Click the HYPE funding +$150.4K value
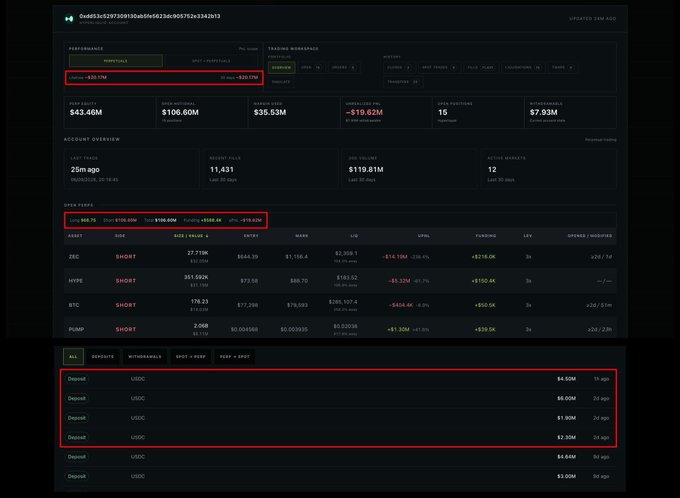Image resolution: width=680 pixels, height=498 pixels. (x=484, y=281)
